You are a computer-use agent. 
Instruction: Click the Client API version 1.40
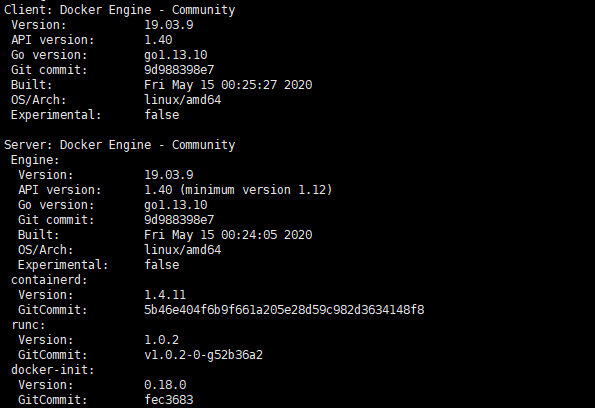coord(158,40)
